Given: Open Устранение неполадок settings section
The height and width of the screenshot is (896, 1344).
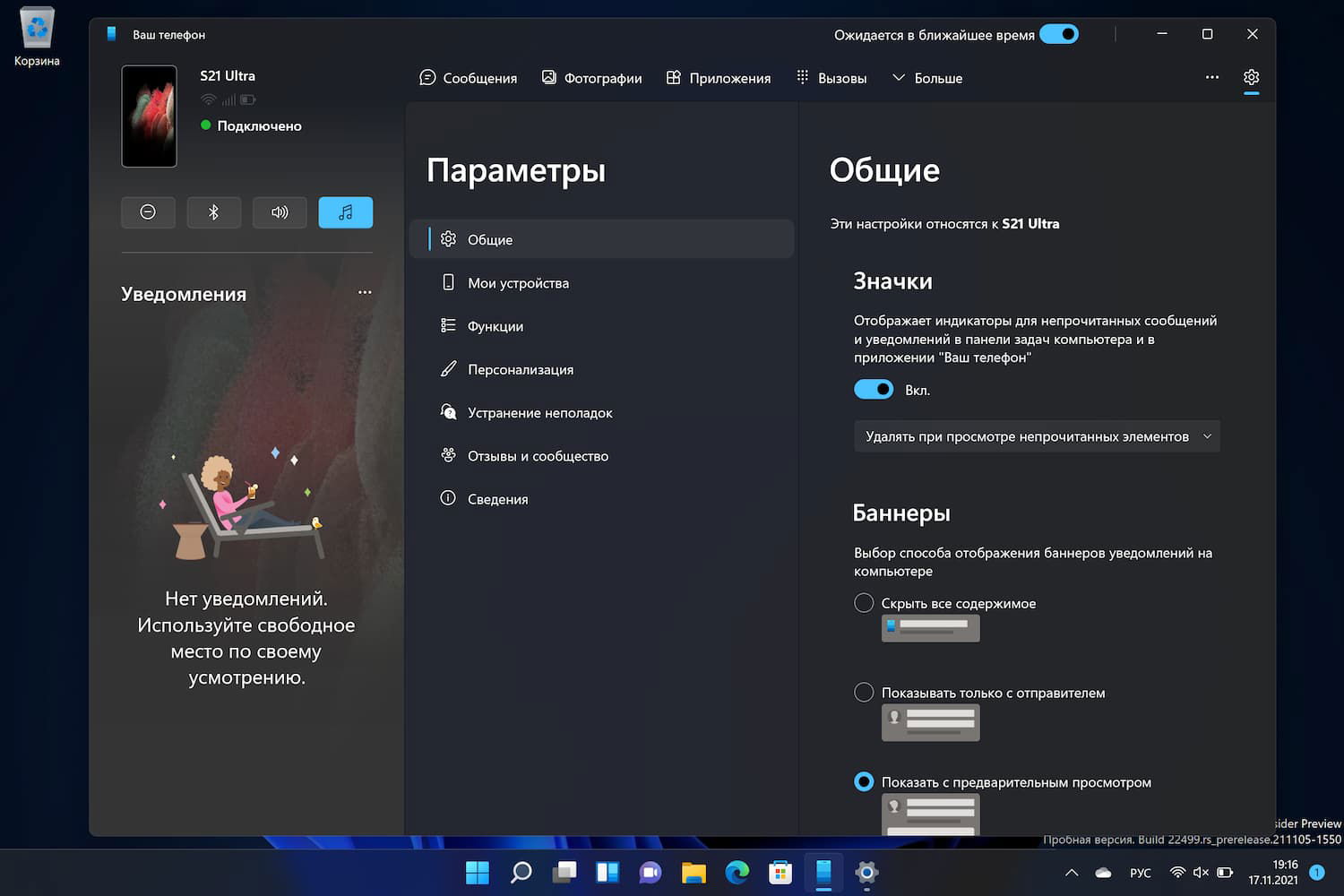Looking at the screenshot, I should tap(602, 412).
